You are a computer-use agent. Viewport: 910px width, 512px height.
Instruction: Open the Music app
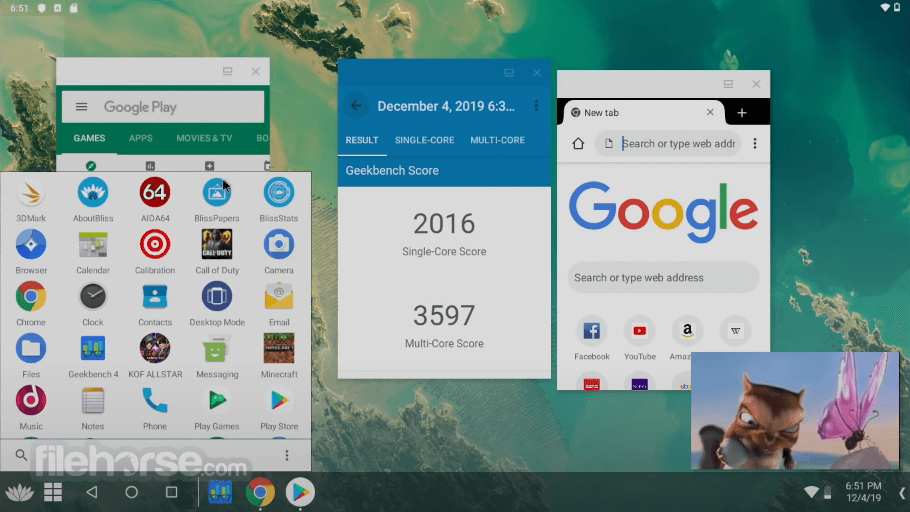click(x=31, y=400)
